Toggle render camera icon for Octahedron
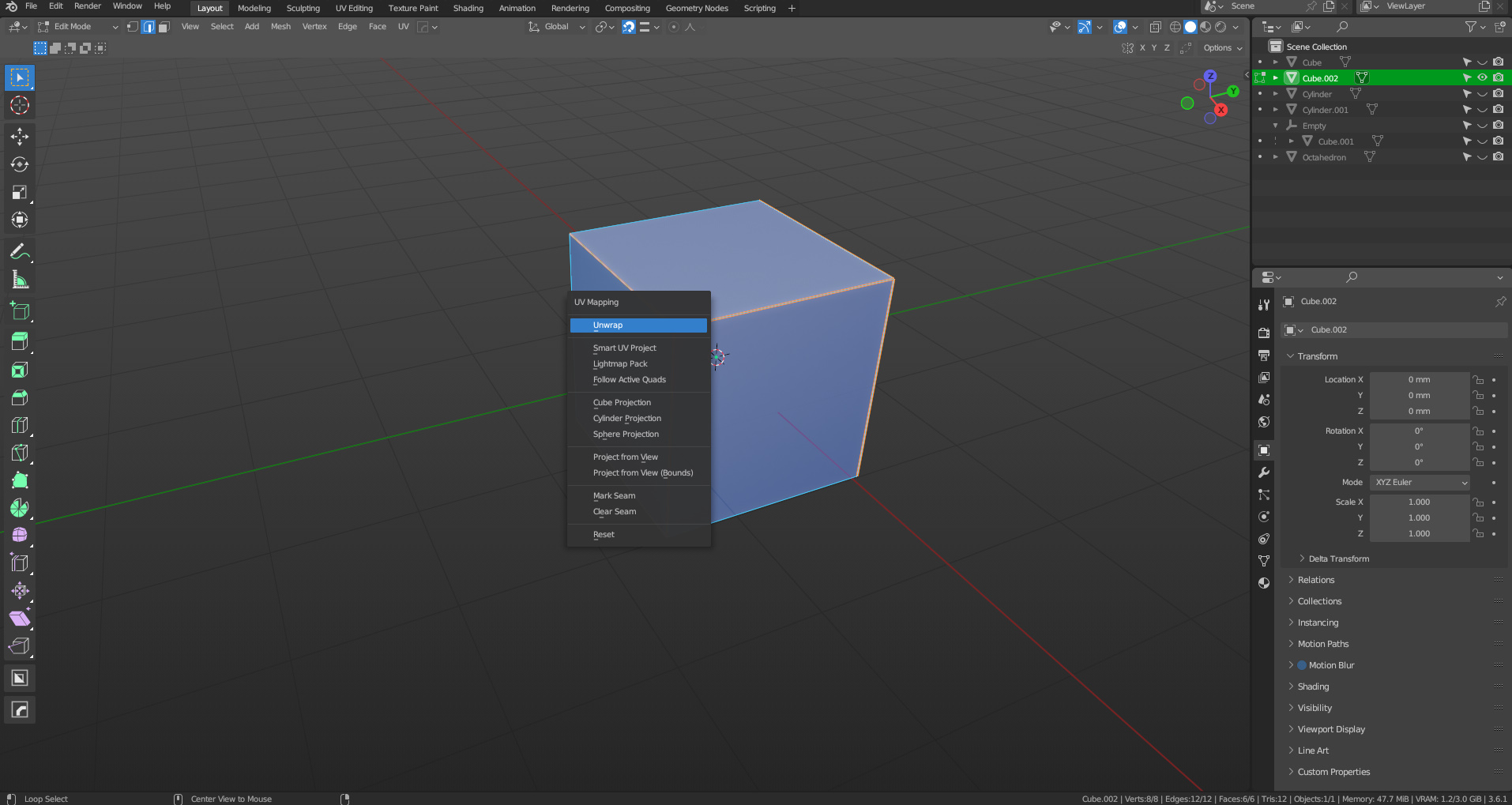The height and width of the screenshot is (805, 1512). (1498, 156)
